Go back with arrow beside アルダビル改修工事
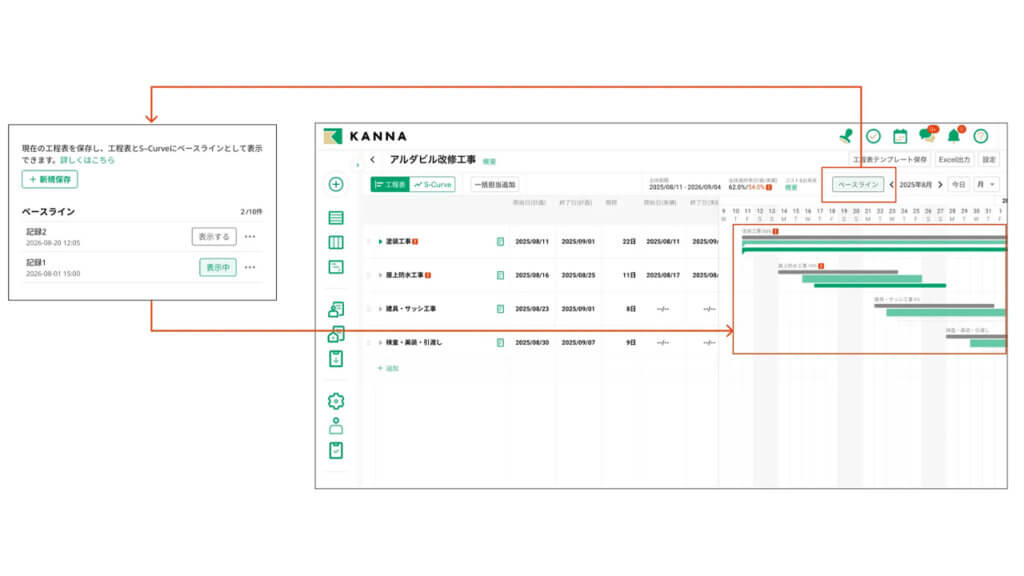The image size is (1024, 576). click(372, 159)
